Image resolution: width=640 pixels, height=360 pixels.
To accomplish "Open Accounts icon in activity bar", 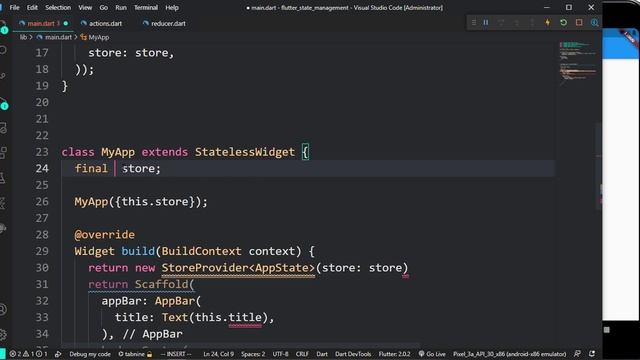I will (3, 310).
